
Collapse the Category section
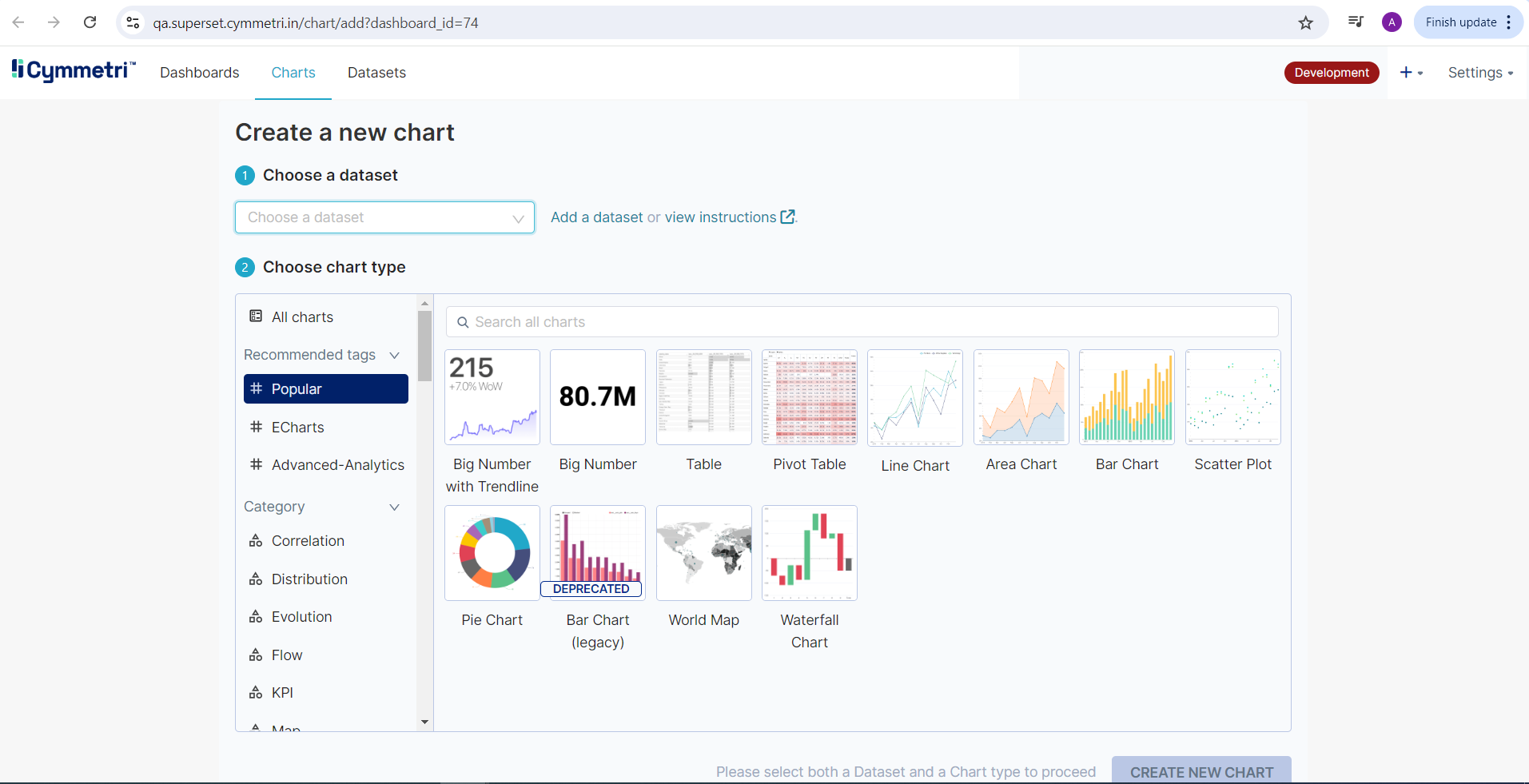pos(394,507)
